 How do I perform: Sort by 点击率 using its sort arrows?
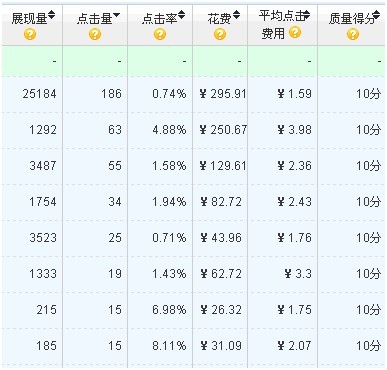tap(181, 15)
